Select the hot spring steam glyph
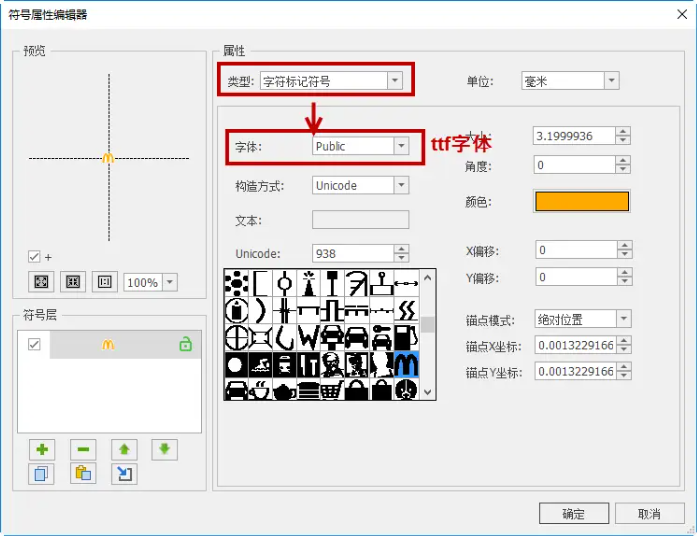Screen dimensions: 698x537 [406, 310]
